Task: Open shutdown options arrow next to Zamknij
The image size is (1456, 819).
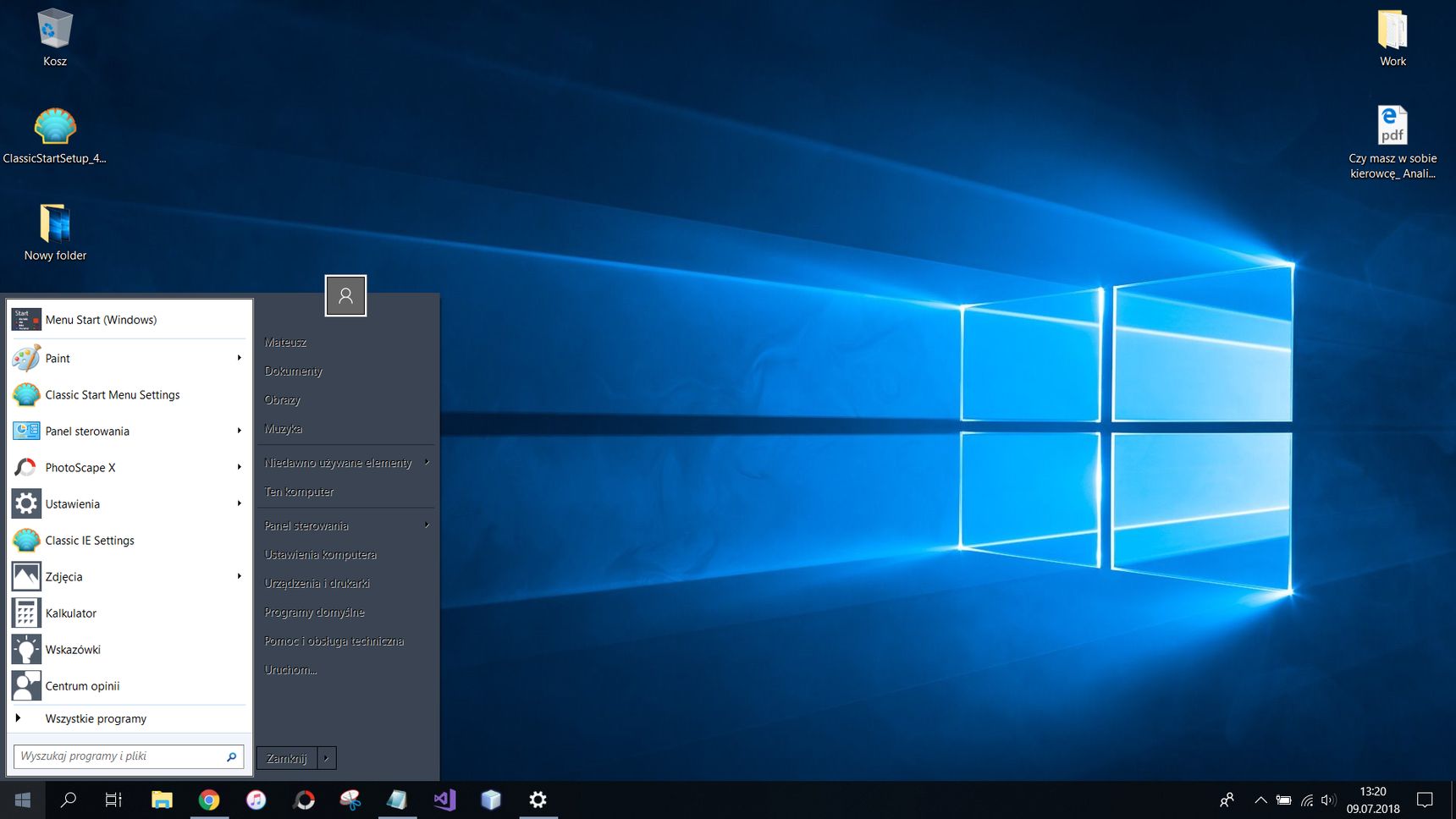Action: pyautogui.click(x=327, y=758)
